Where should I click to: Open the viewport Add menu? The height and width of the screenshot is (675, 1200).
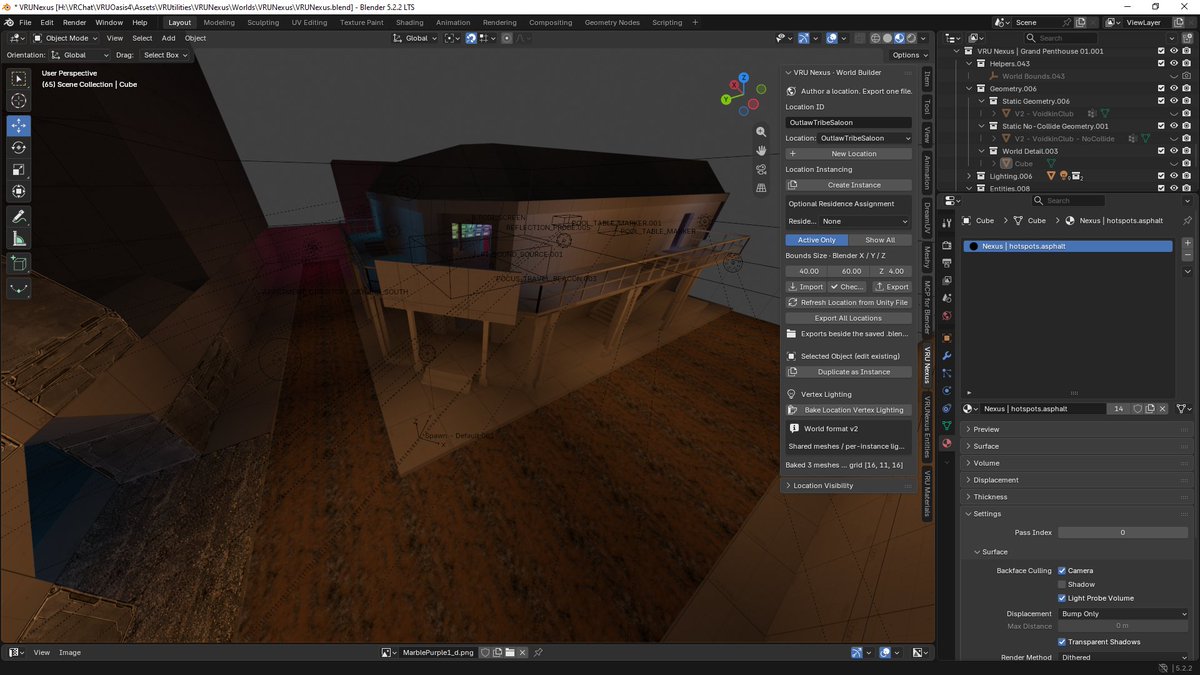[168, 38]
